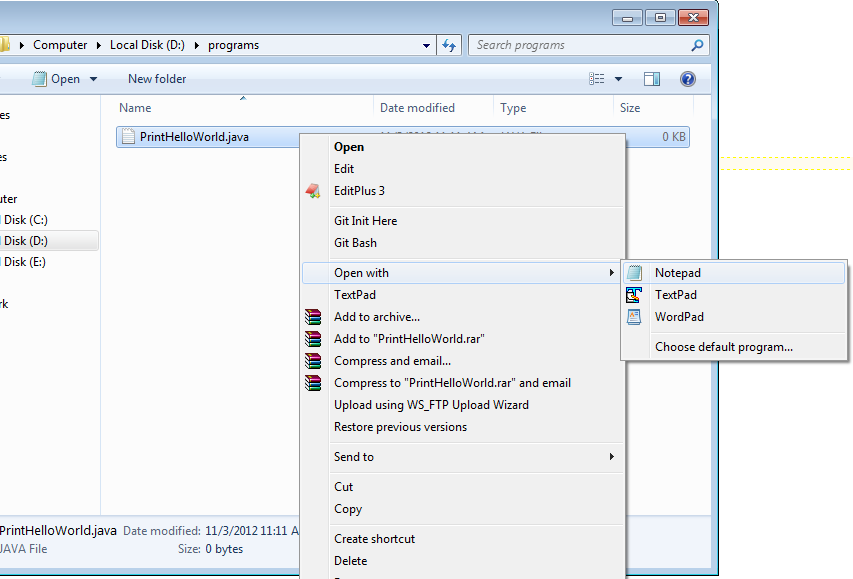
Task: Expand the Open button dropdown arrow
Action: (94, 79)
